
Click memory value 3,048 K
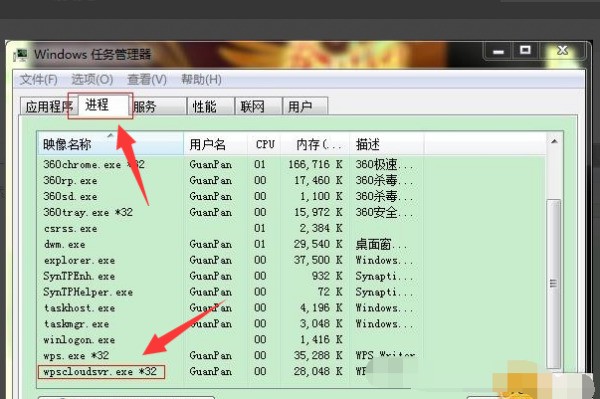pos(321,324)
